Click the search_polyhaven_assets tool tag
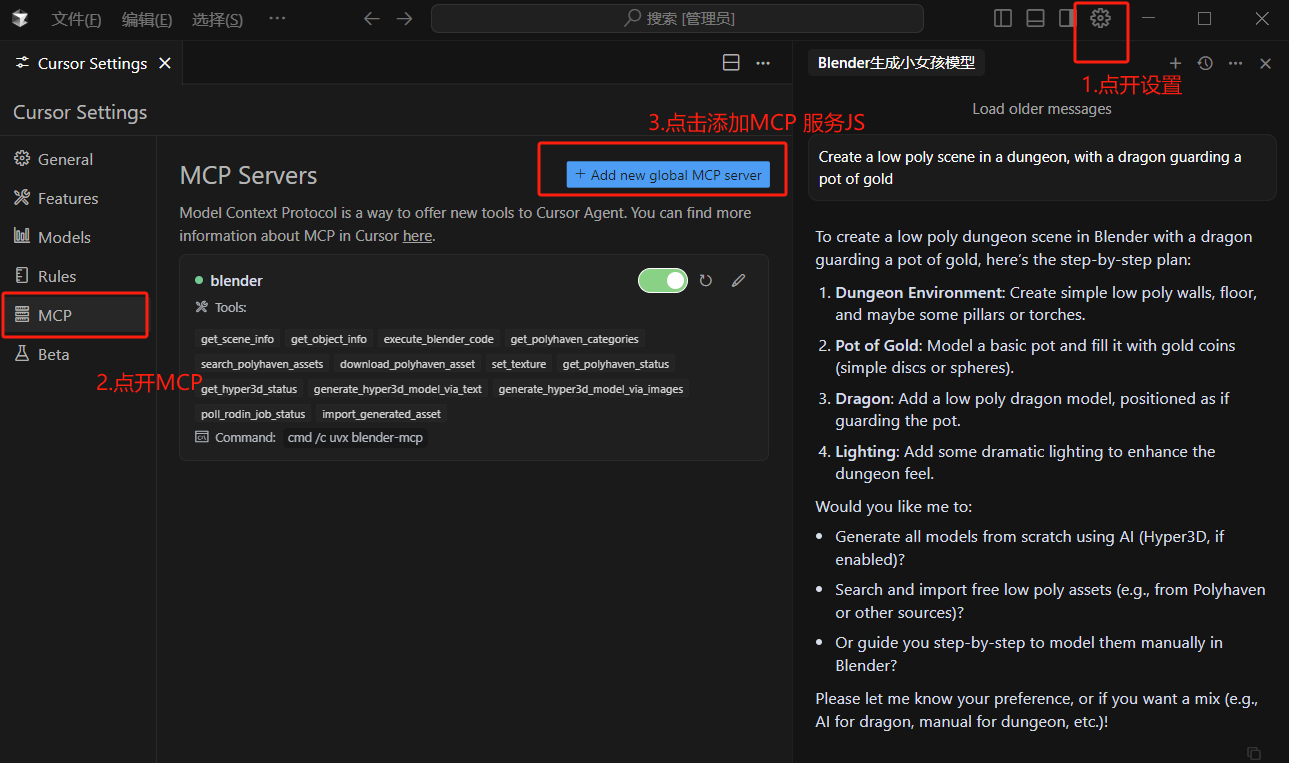Screen dimensions: 1289x763 [x=262, y=364]
